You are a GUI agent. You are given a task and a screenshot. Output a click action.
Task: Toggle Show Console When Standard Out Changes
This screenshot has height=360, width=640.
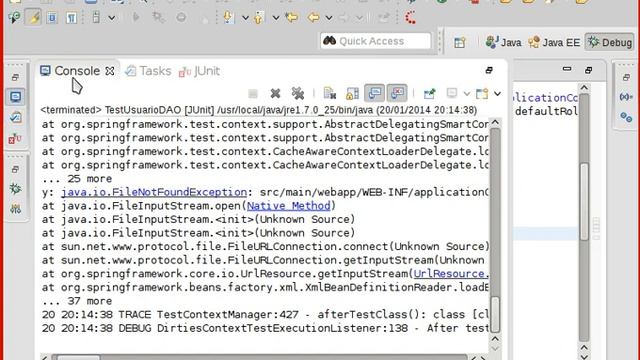pos(374,93)
